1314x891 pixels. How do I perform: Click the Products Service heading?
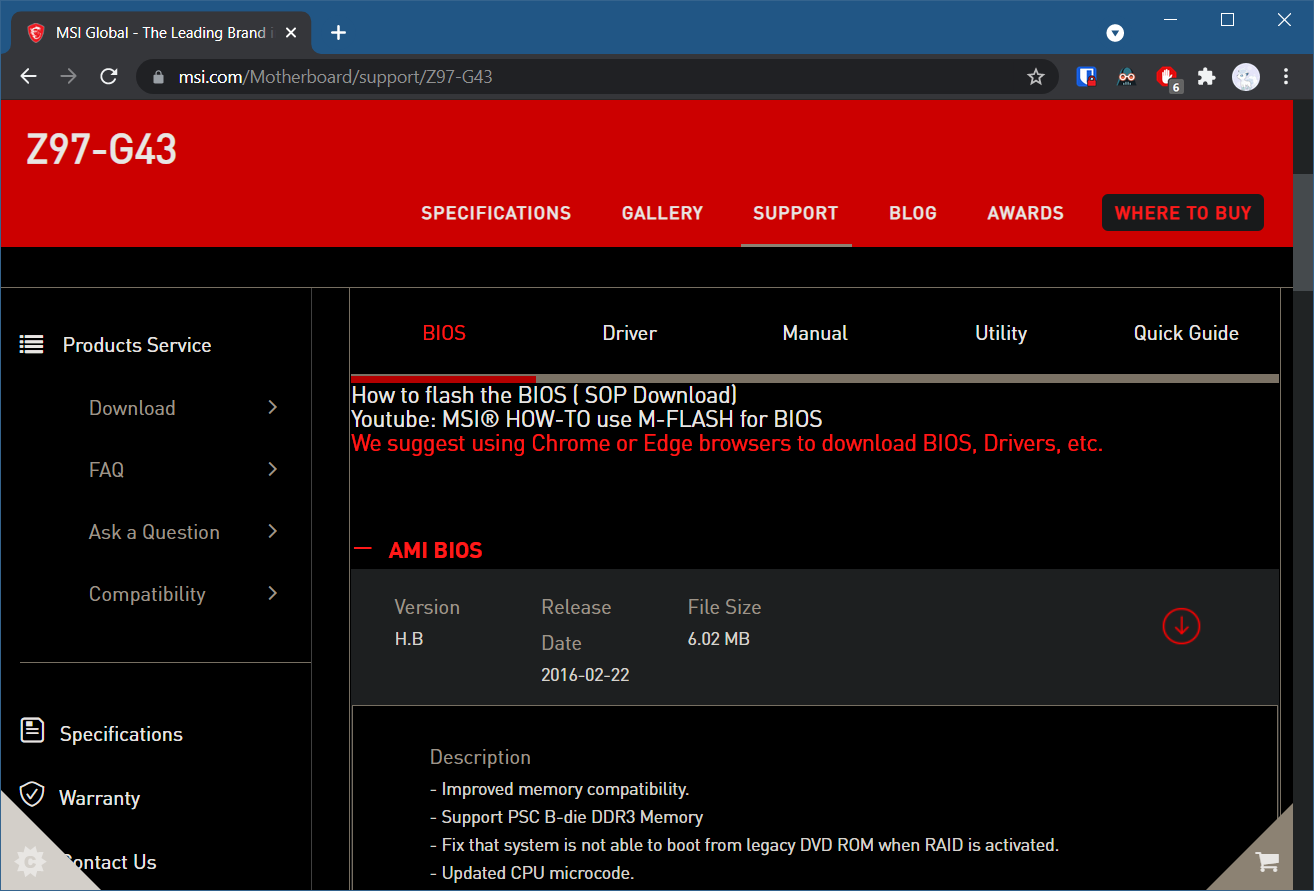click(x=137, y=345)
